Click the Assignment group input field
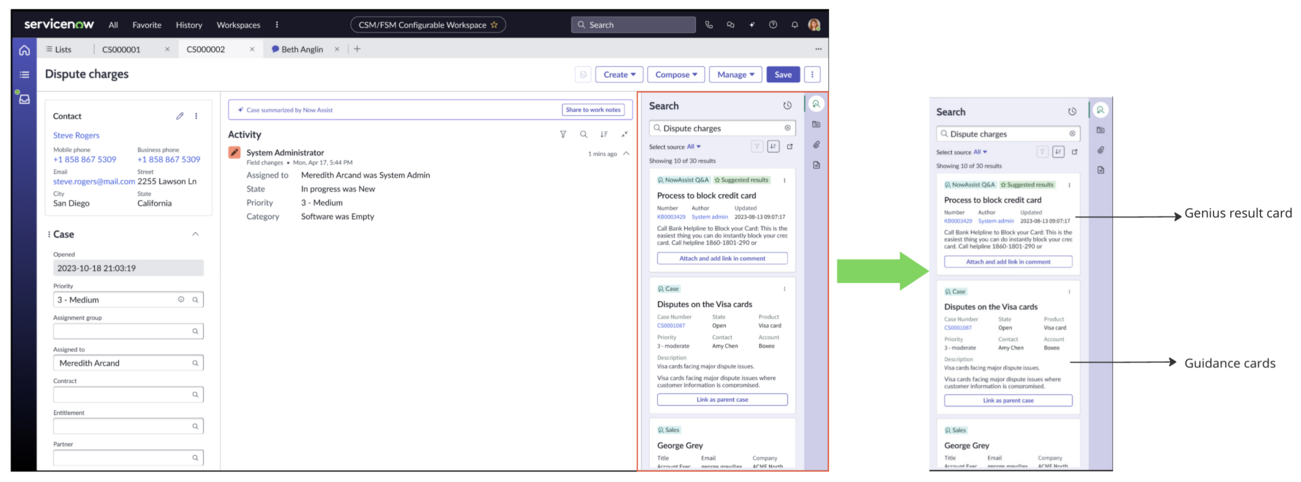The image size is (1301, 482). pyautogui.click(x=128, y=331)
